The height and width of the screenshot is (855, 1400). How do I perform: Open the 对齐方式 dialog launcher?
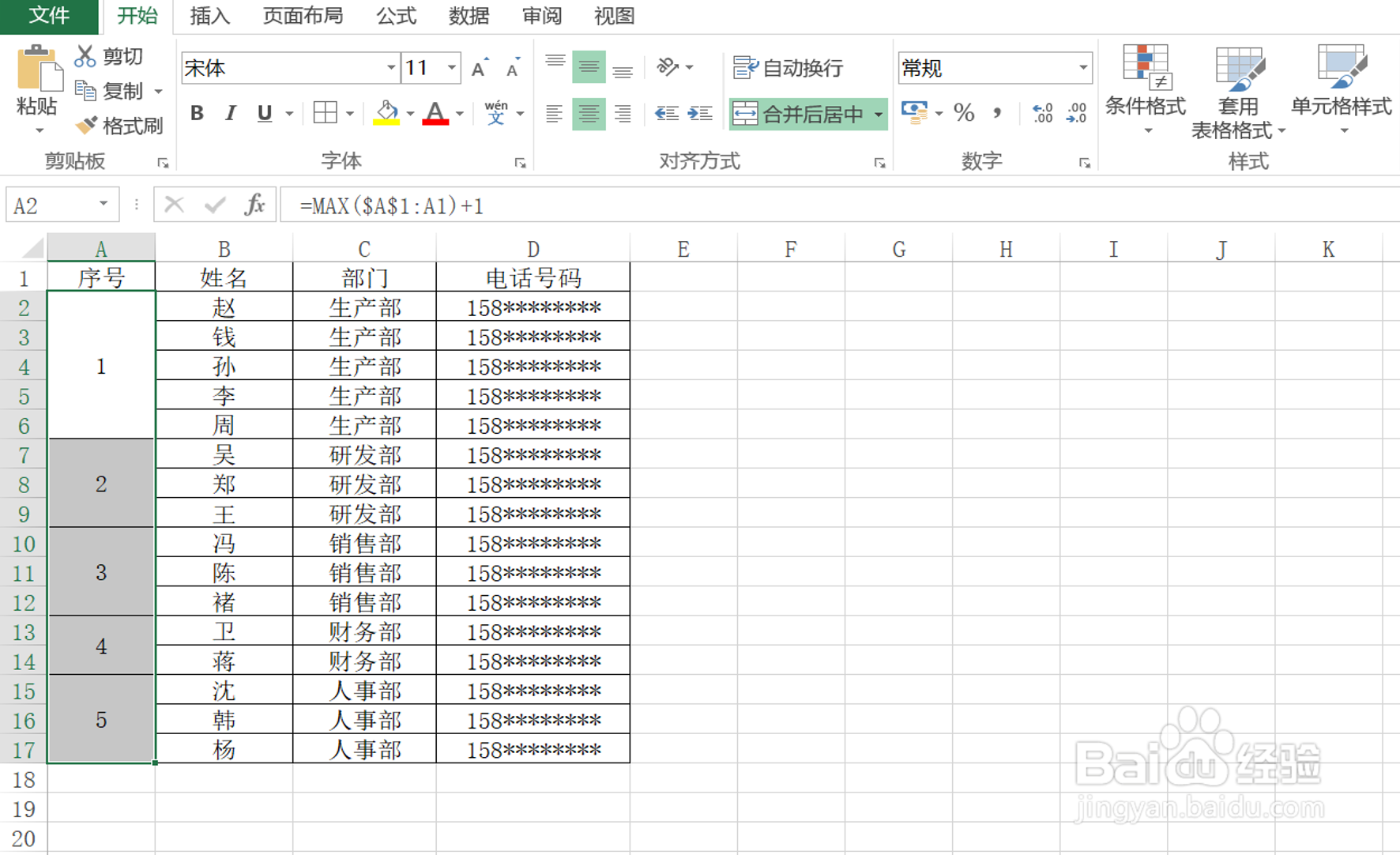coord(879,163)
